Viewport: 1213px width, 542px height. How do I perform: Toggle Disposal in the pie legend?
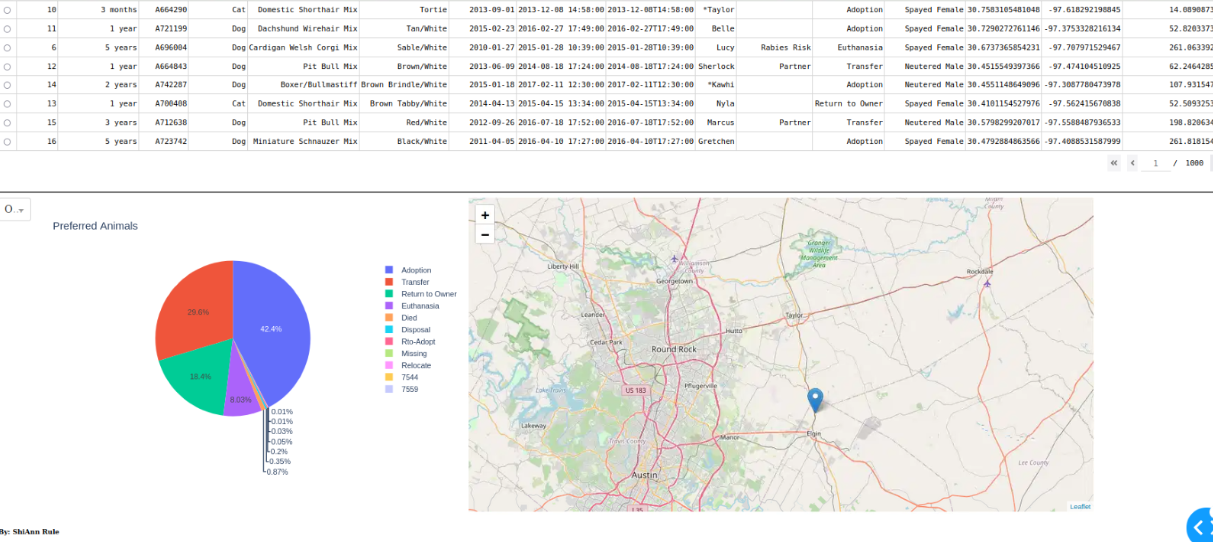[x=415, y=330]
